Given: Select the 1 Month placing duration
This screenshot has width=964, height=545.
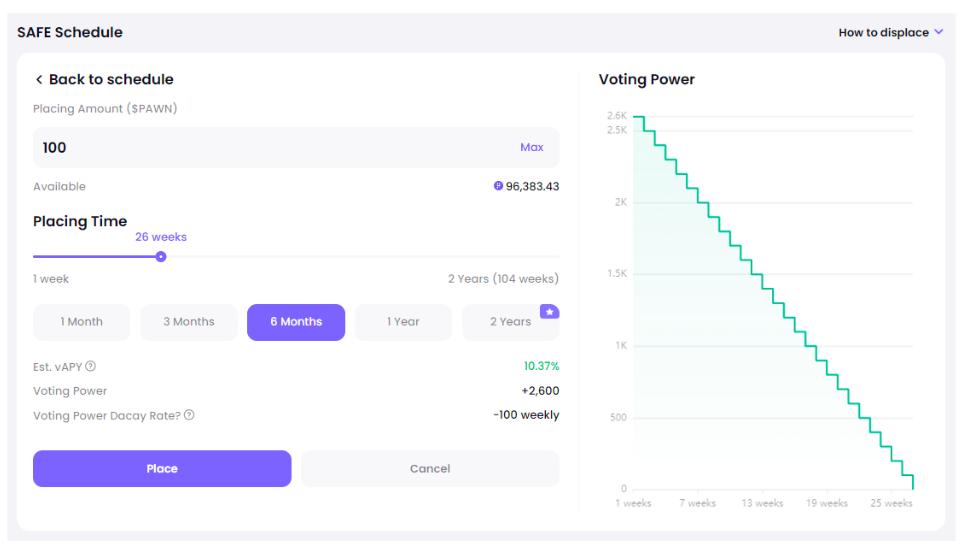Looking at the screenshot, I should tap(82, 322).
